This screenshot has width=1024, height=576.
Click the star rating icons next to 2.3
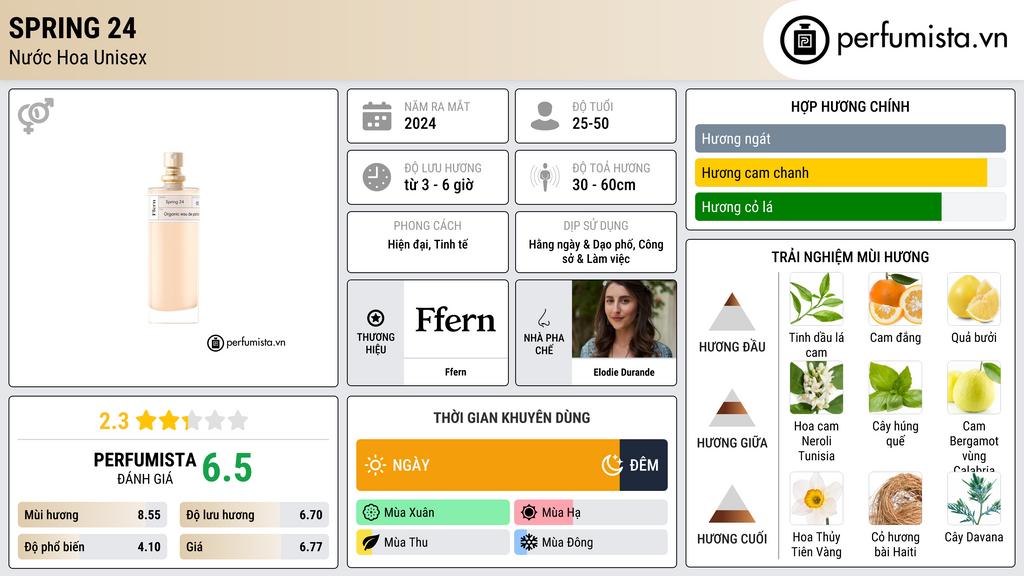[x=192, y=421]
